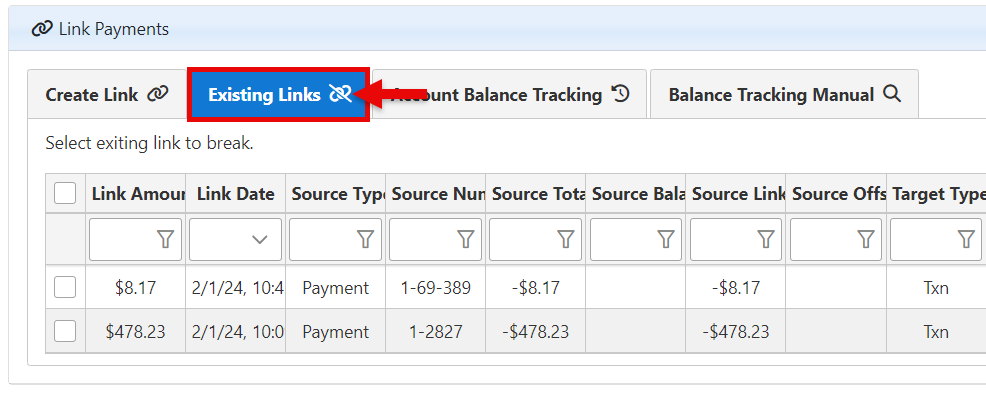Viewport: 986px width, 408px height.
Task: Check the box for the $478.23 link row
Action: 65,332
